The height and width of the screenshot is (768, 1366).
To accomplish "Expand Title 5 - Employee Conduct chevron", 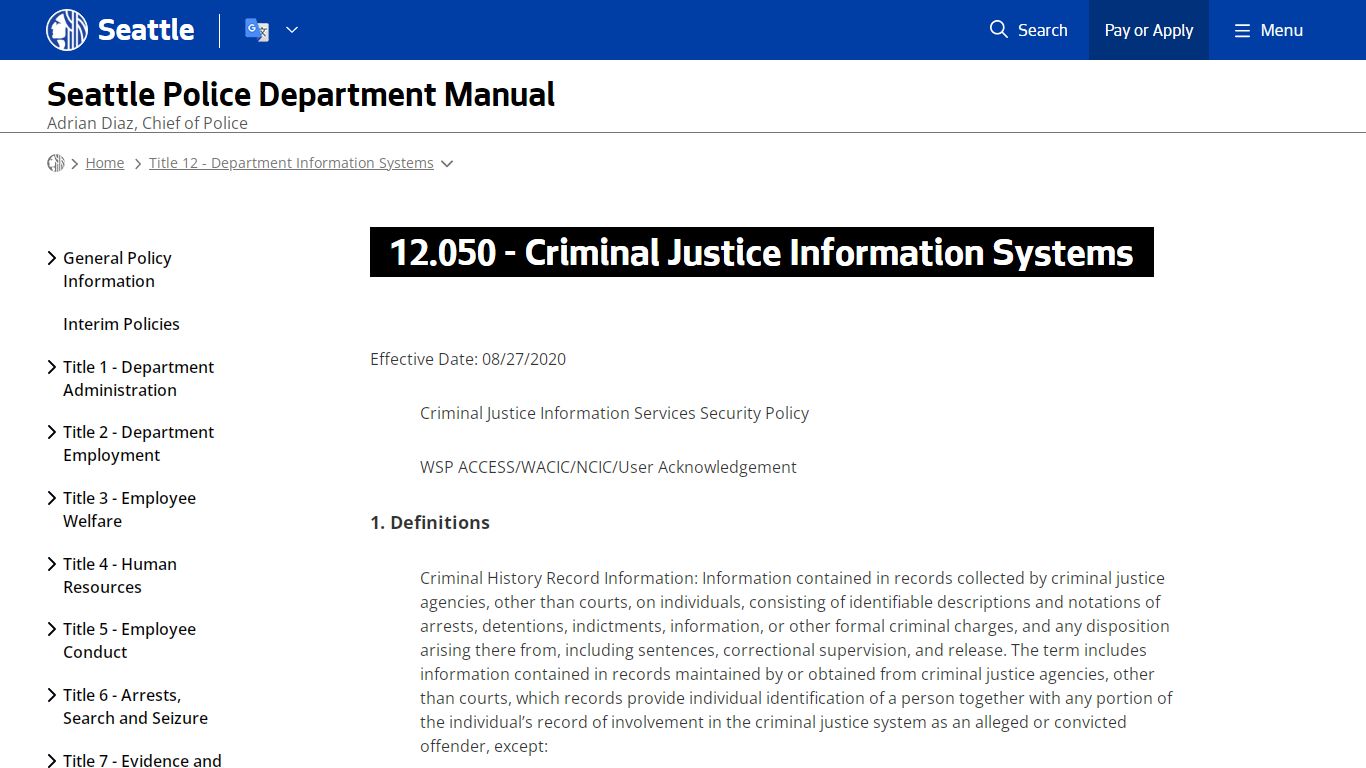I will (52, 629).
